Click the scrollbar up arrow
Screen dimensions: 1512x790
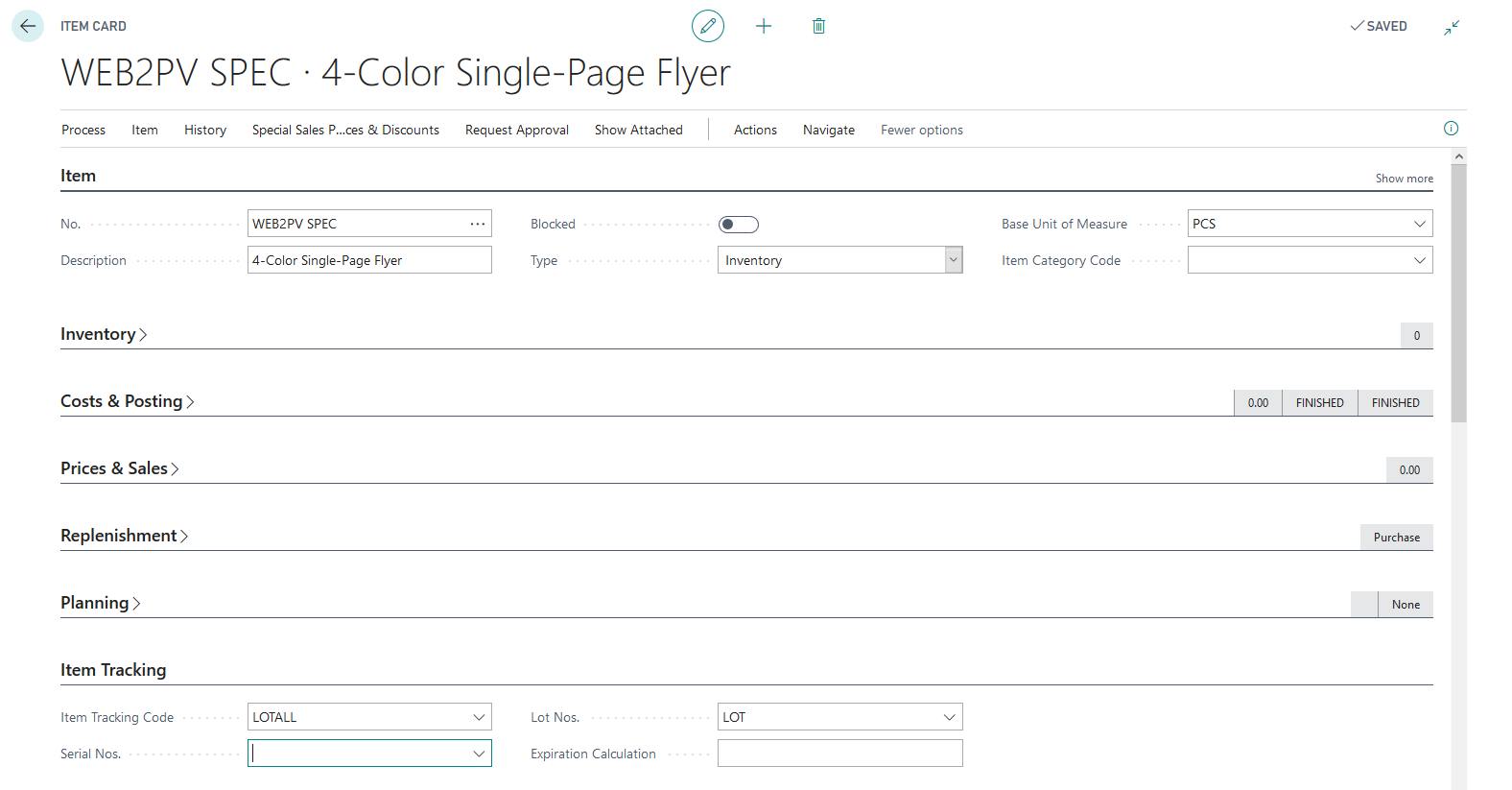tap(1459, 156)
